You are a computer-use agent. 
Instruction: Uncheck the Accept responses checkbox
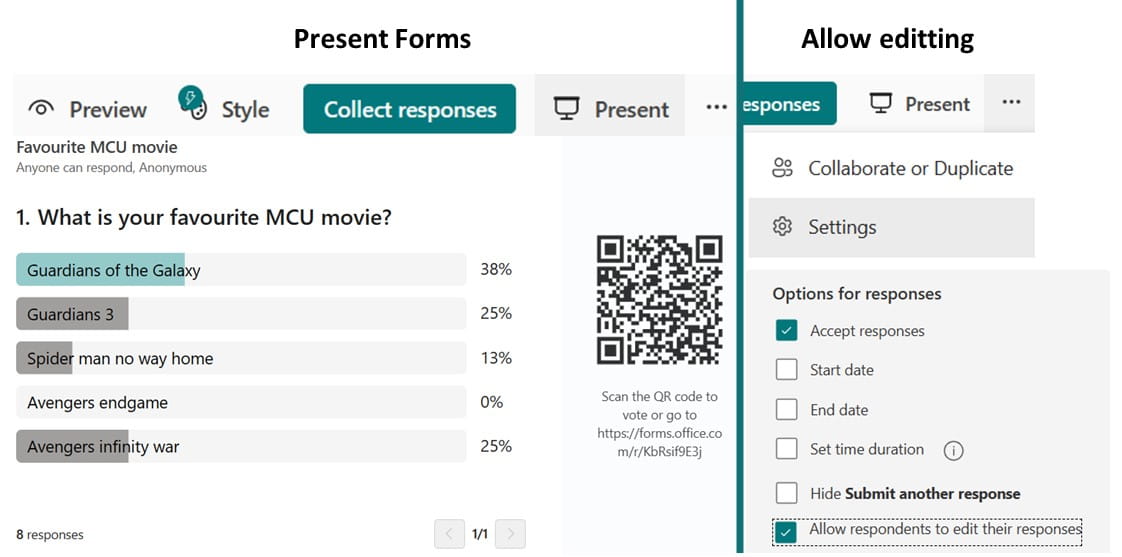pyautogui.click(x=786, y=331)
